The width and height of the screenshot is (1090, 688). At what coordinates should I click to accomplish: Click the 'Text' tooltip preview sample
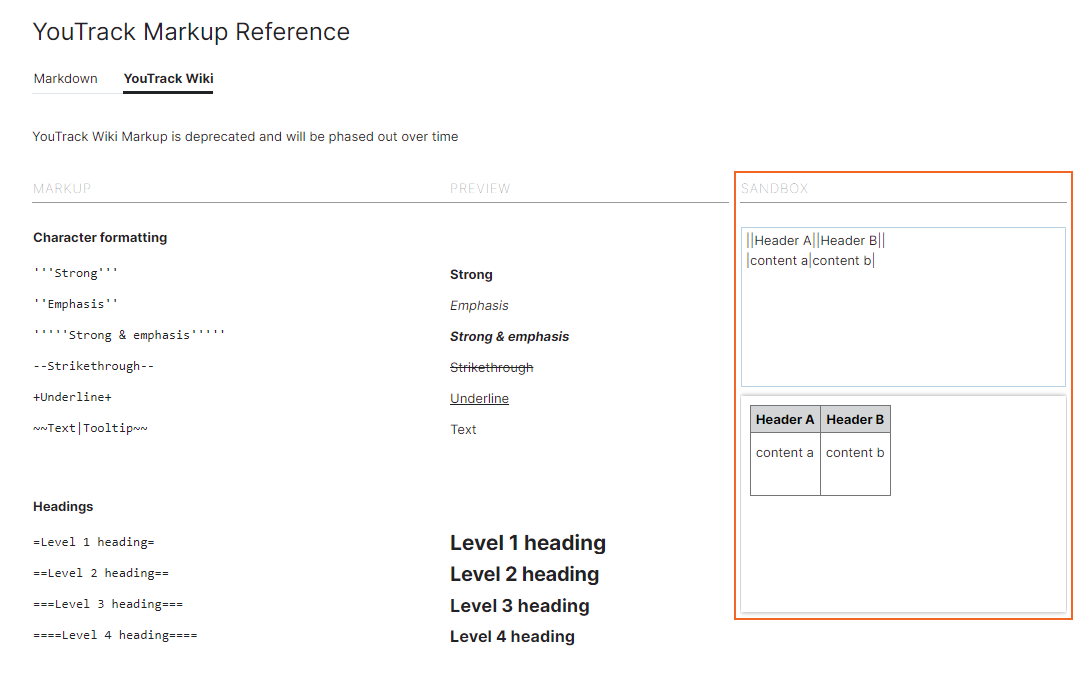click(x=463, y=429)
